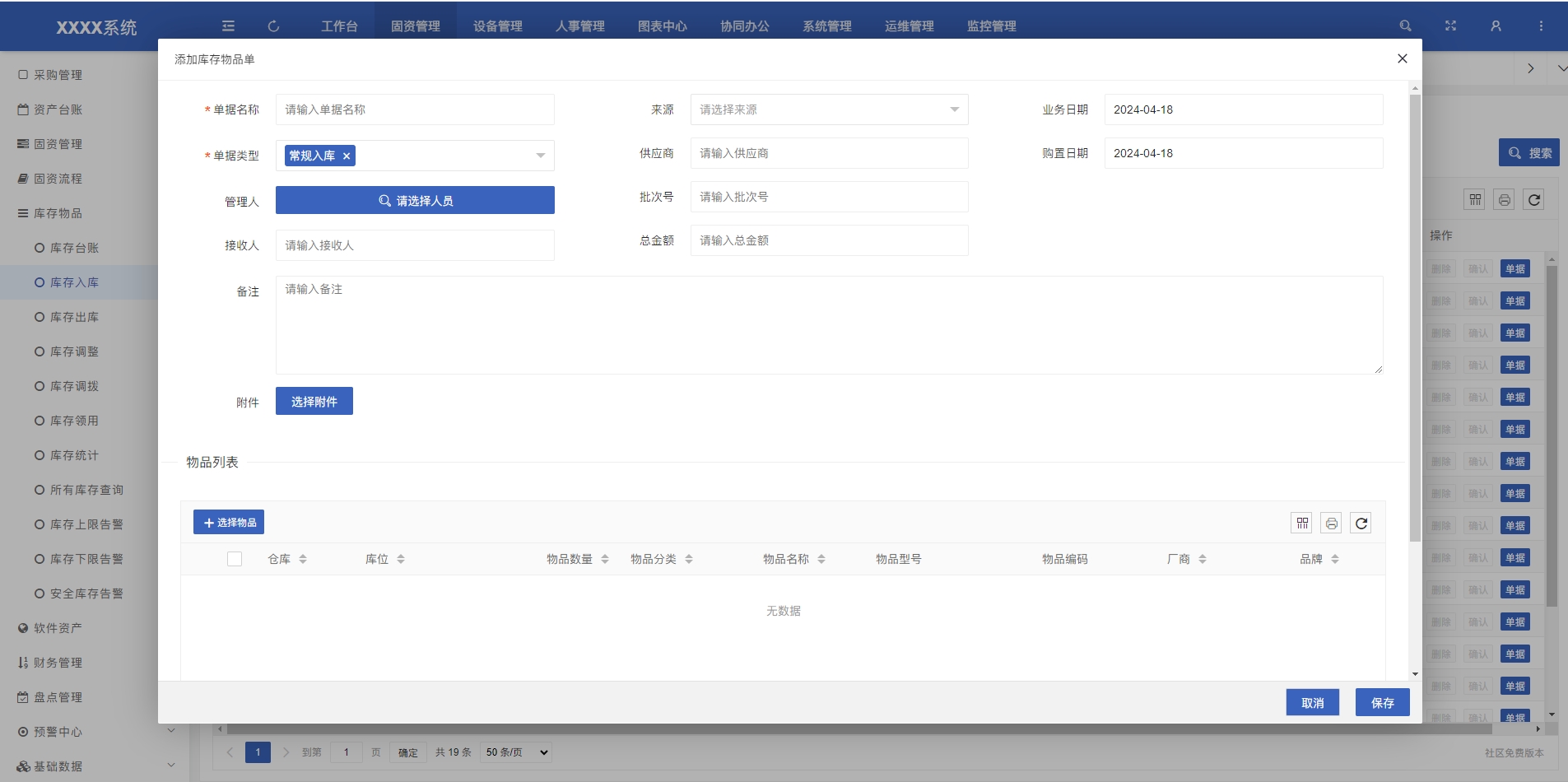Switch to 图表中心 top menu
Image resolution: width=1568 pixels, height=782 pixels.
(x=663, y=26)
